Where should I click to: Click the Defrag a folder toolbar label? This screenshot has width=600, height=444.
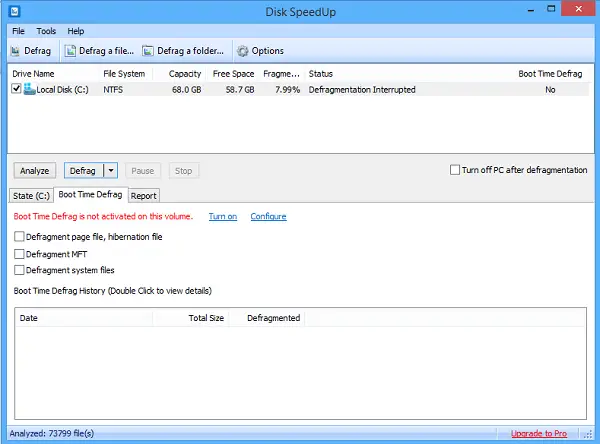coord(191,51)
